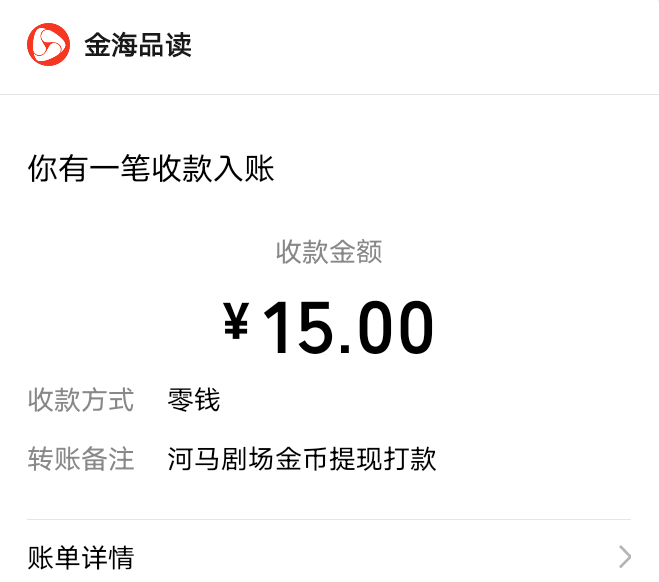
Task: Tap the 金海品读 account name
Action: click(x=138, y=45)
